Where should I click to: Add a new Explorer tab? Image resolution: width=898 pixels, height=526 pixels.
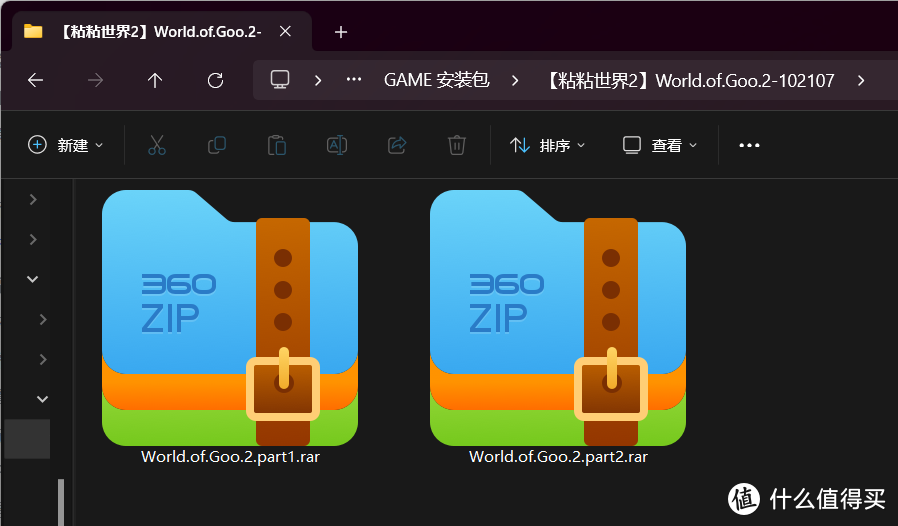[x=341, y=32]
